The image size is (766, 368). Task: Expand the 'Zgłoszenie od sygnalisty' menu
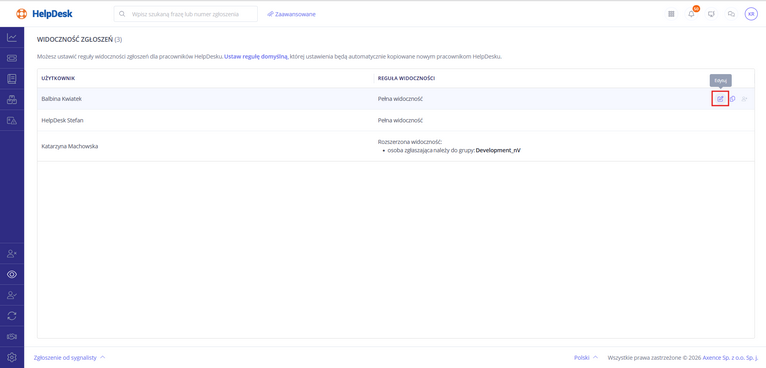[x=69, y=358]
